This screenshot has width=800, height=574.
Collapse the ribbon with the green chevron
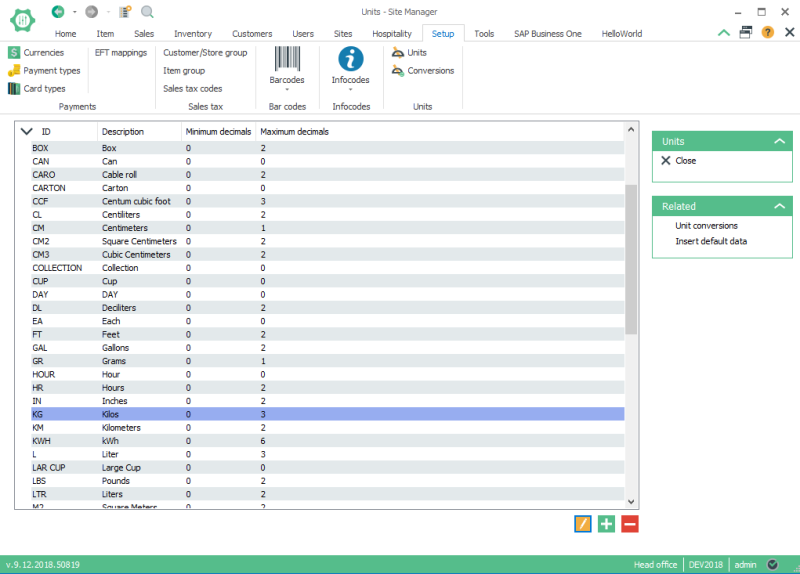724,32
